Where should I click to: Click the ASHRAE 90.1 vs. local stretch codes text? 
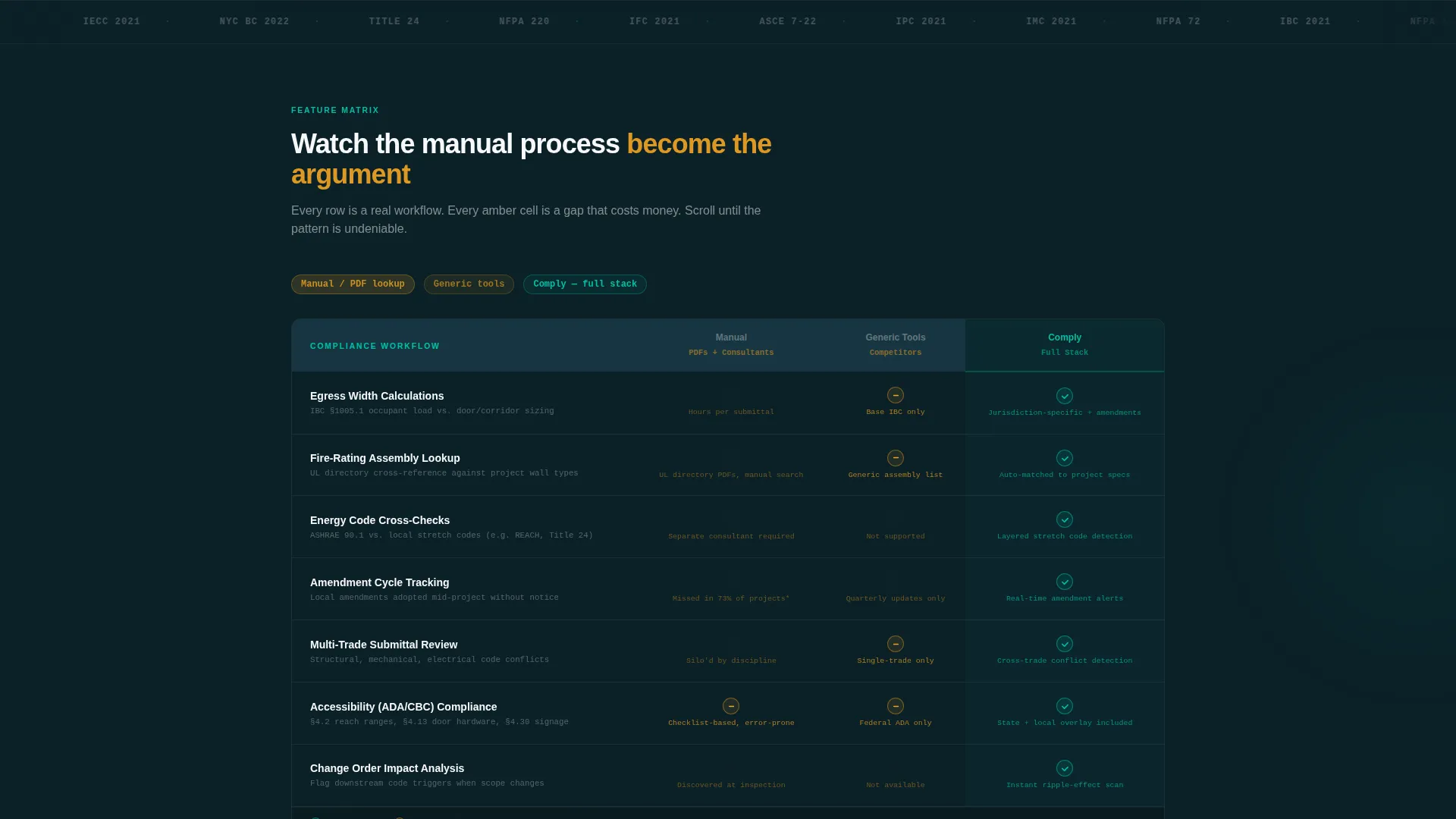click(x=451, y=535)
